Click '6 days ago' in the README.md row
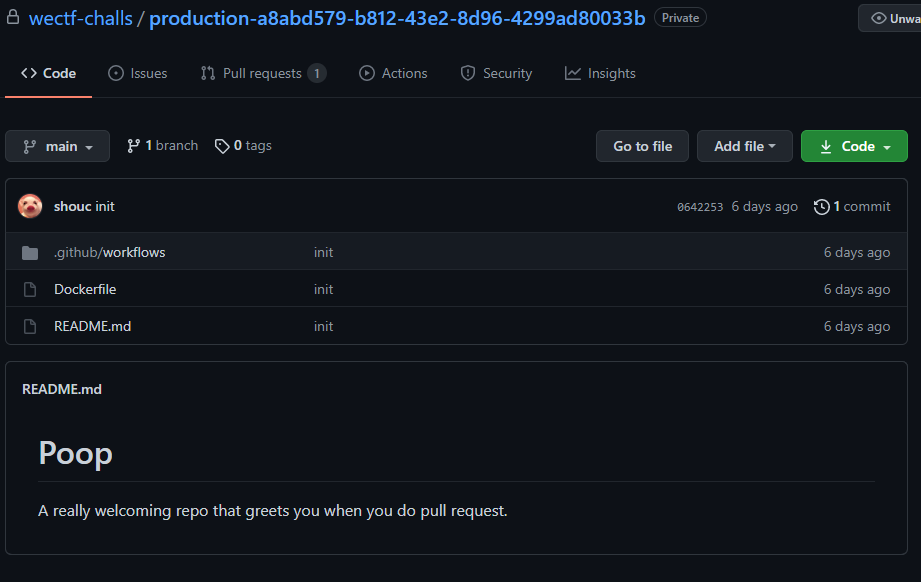Image resolution: width=921 pixels, height=582 pixels. [x=856, y=326]
